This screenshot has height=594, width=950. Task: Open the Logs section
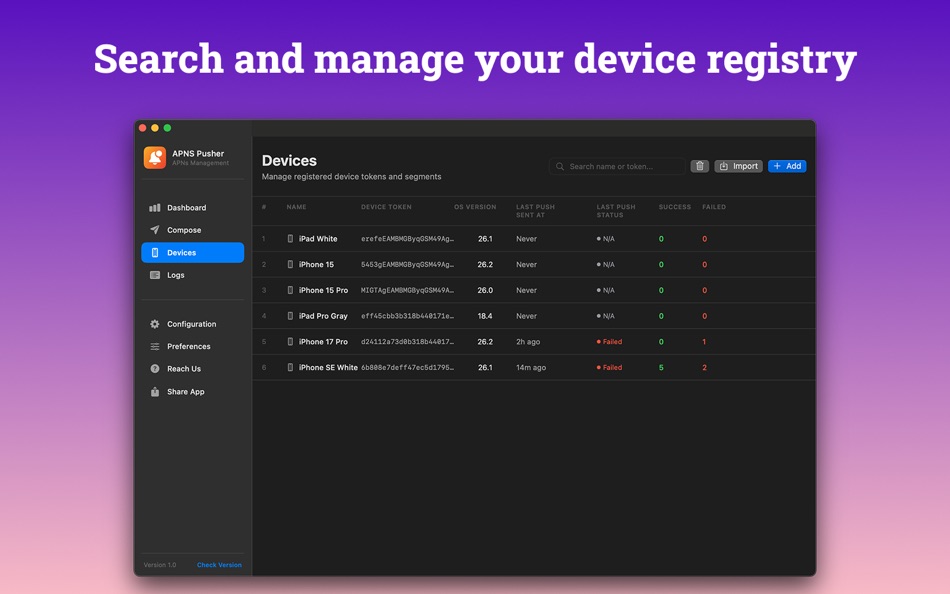click(x=193, y=275)
